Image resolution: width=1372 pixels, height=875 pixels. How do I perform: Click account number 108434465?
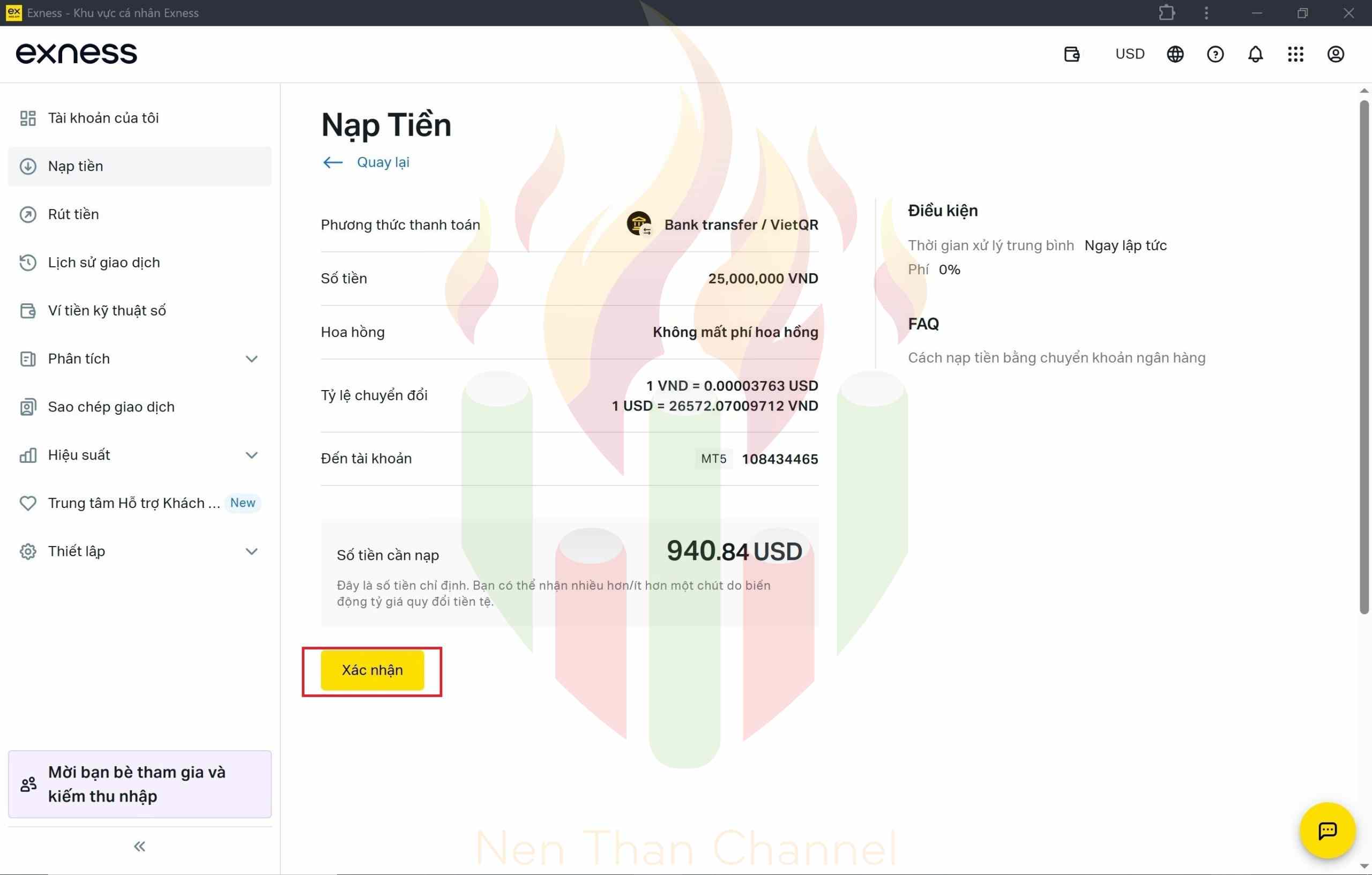click(779, 459)
